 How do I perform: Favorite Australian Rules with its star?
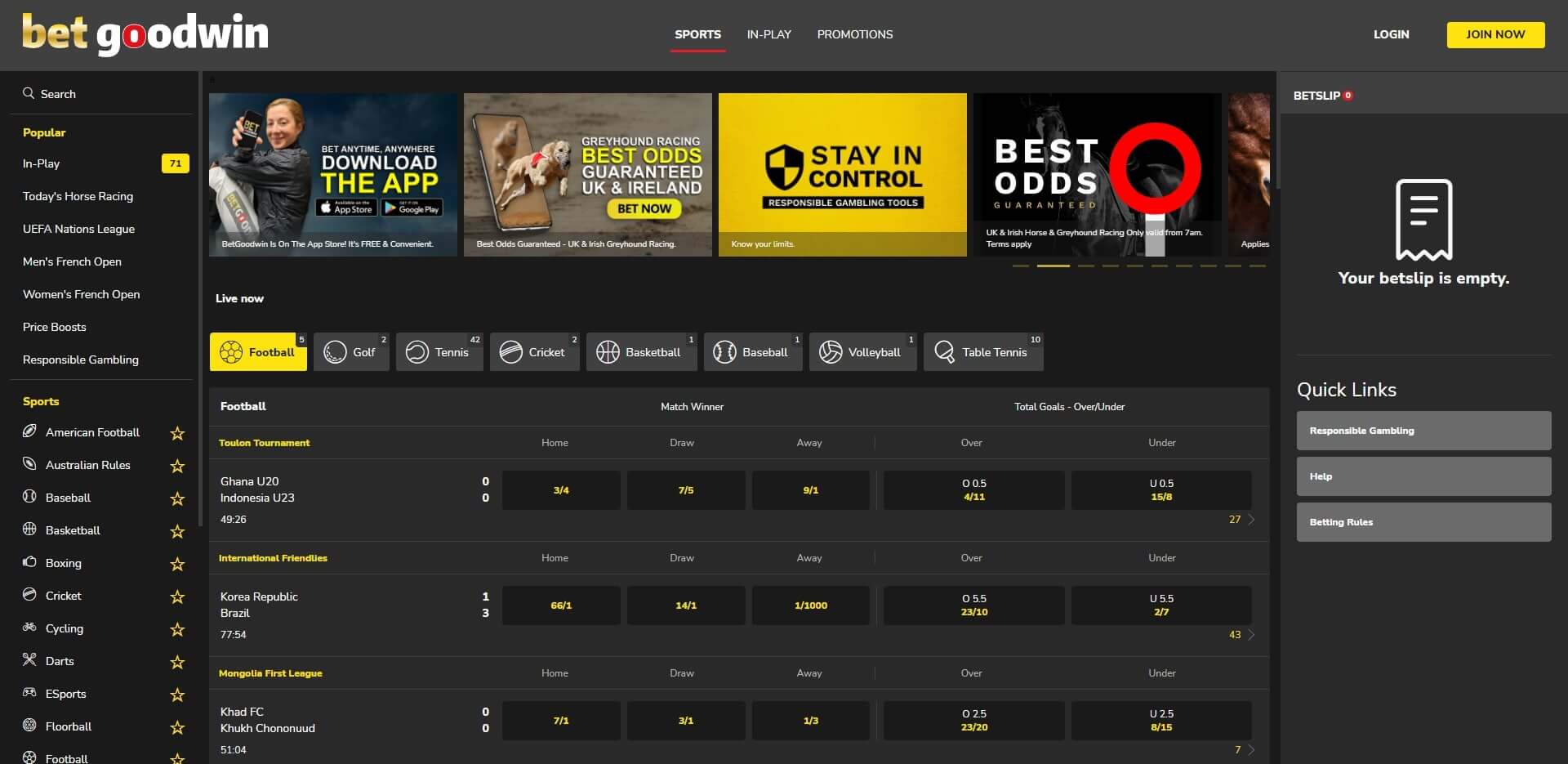coord(177,466)
